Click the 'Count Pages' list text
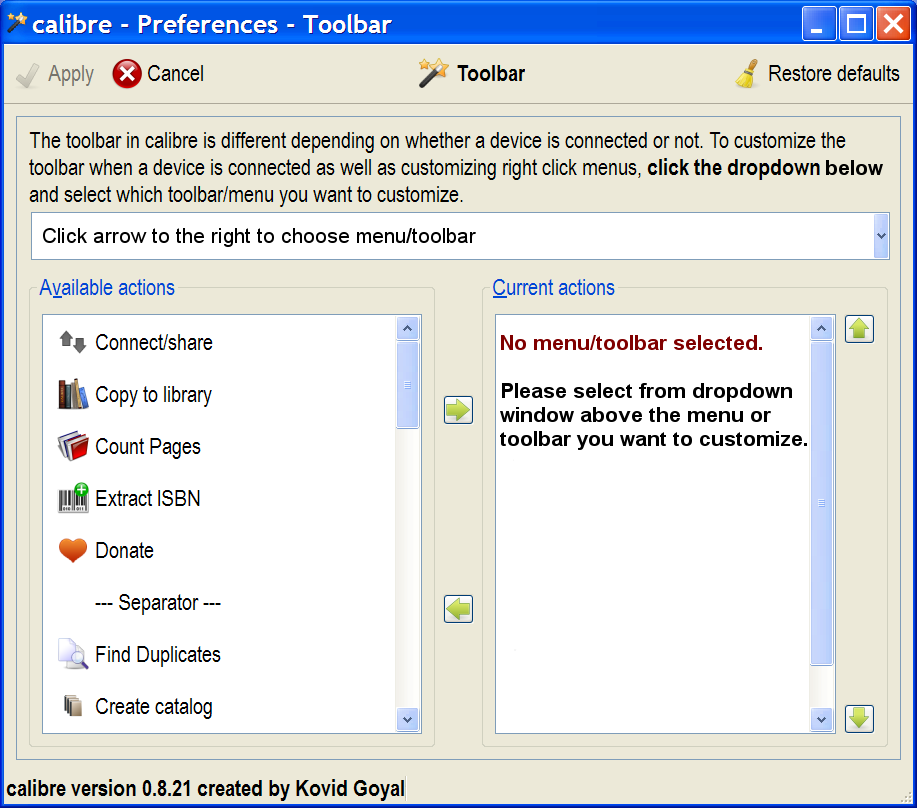917x808 pixels. tap(147, 447)
